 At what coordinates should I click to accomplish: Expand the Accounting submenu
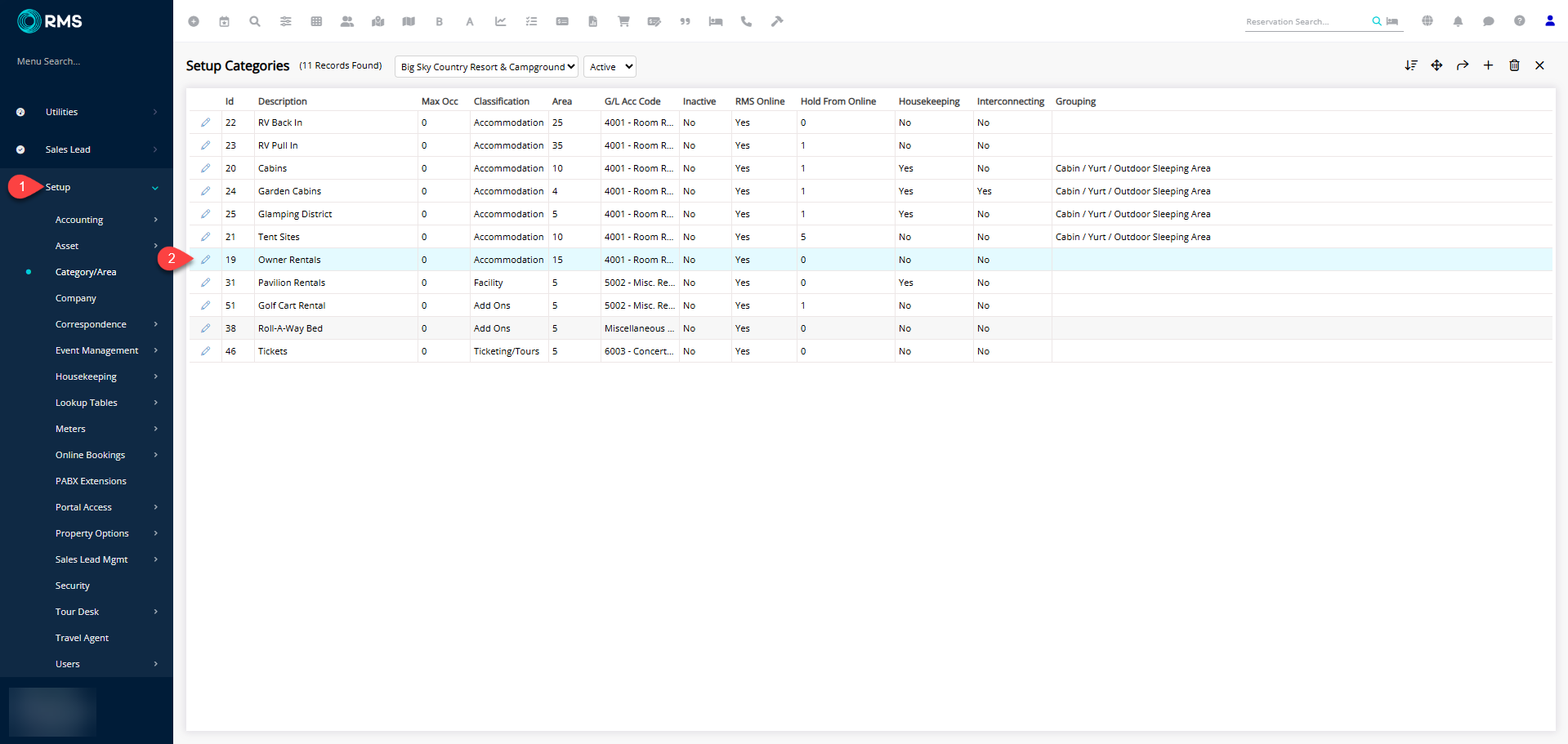click(x=79, y=220)
